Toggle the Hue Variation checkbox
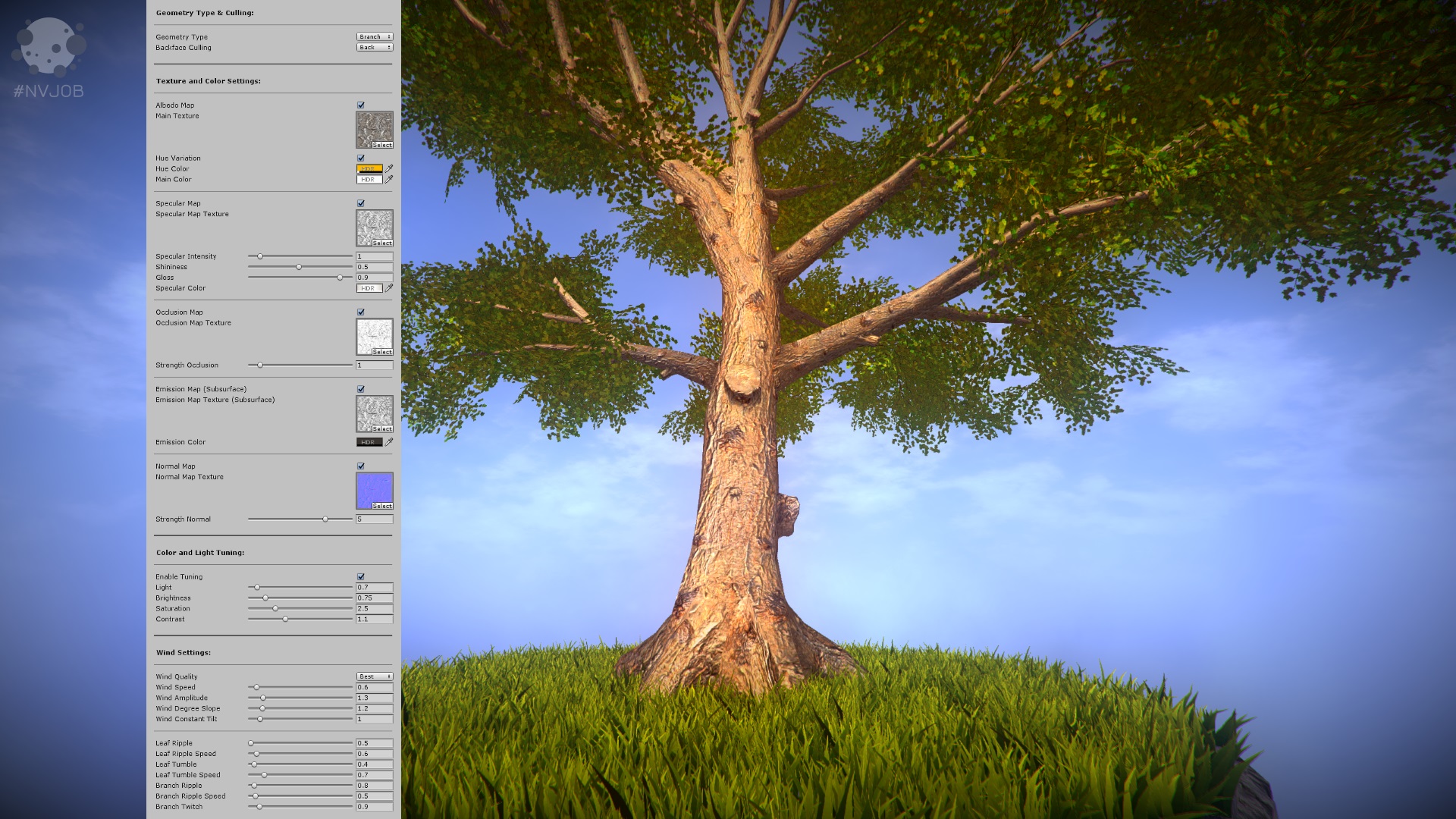 point(361,158)
